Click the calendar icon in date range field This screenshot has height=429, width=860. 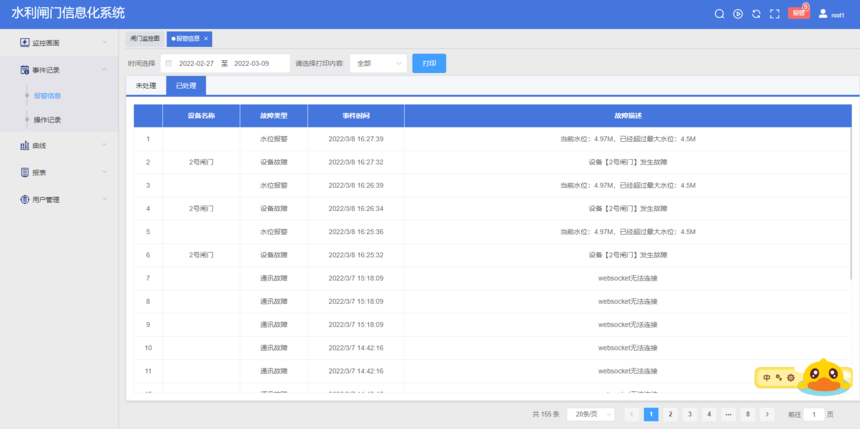point(168,63)
